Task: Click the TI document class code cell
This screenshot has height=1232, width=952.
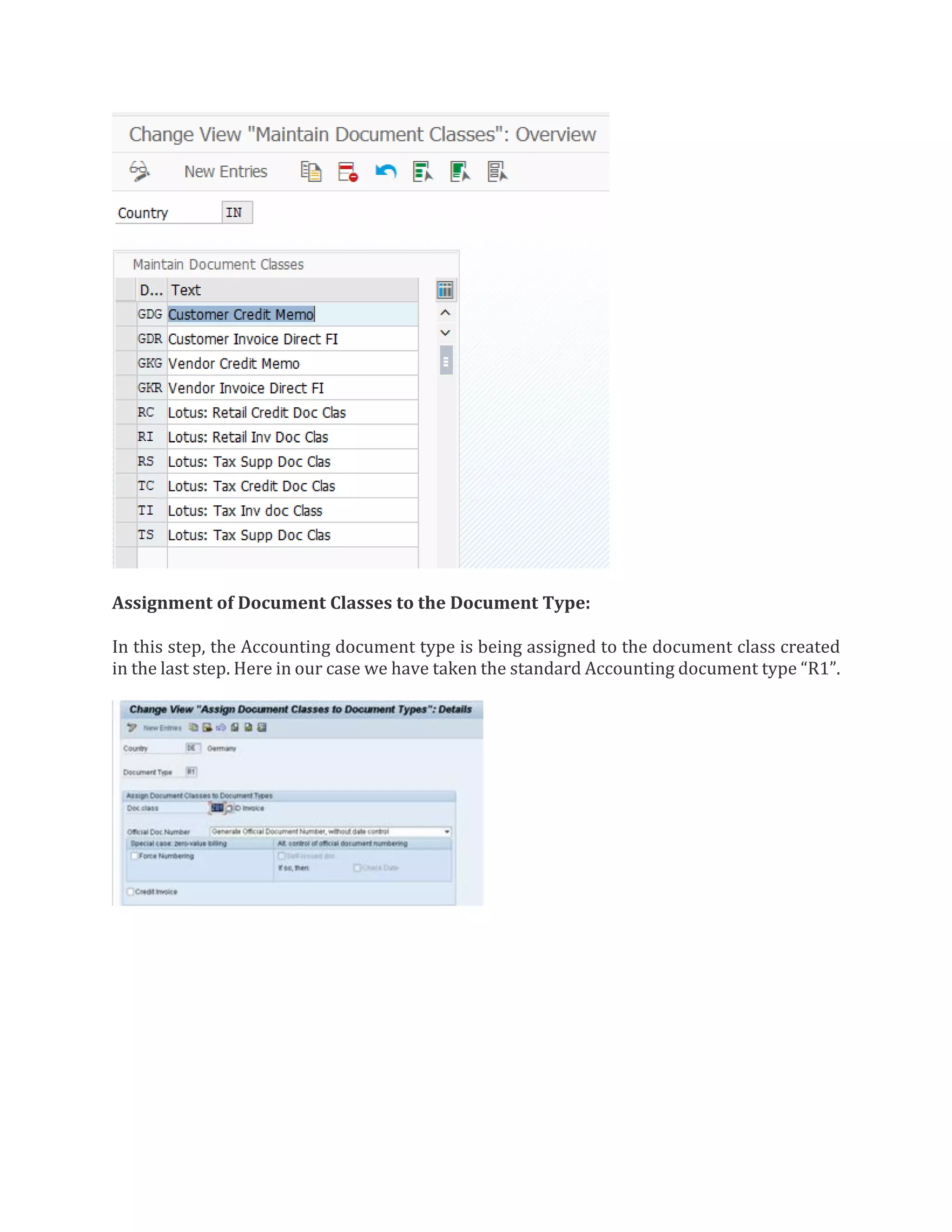Action: tap(152, 510)
